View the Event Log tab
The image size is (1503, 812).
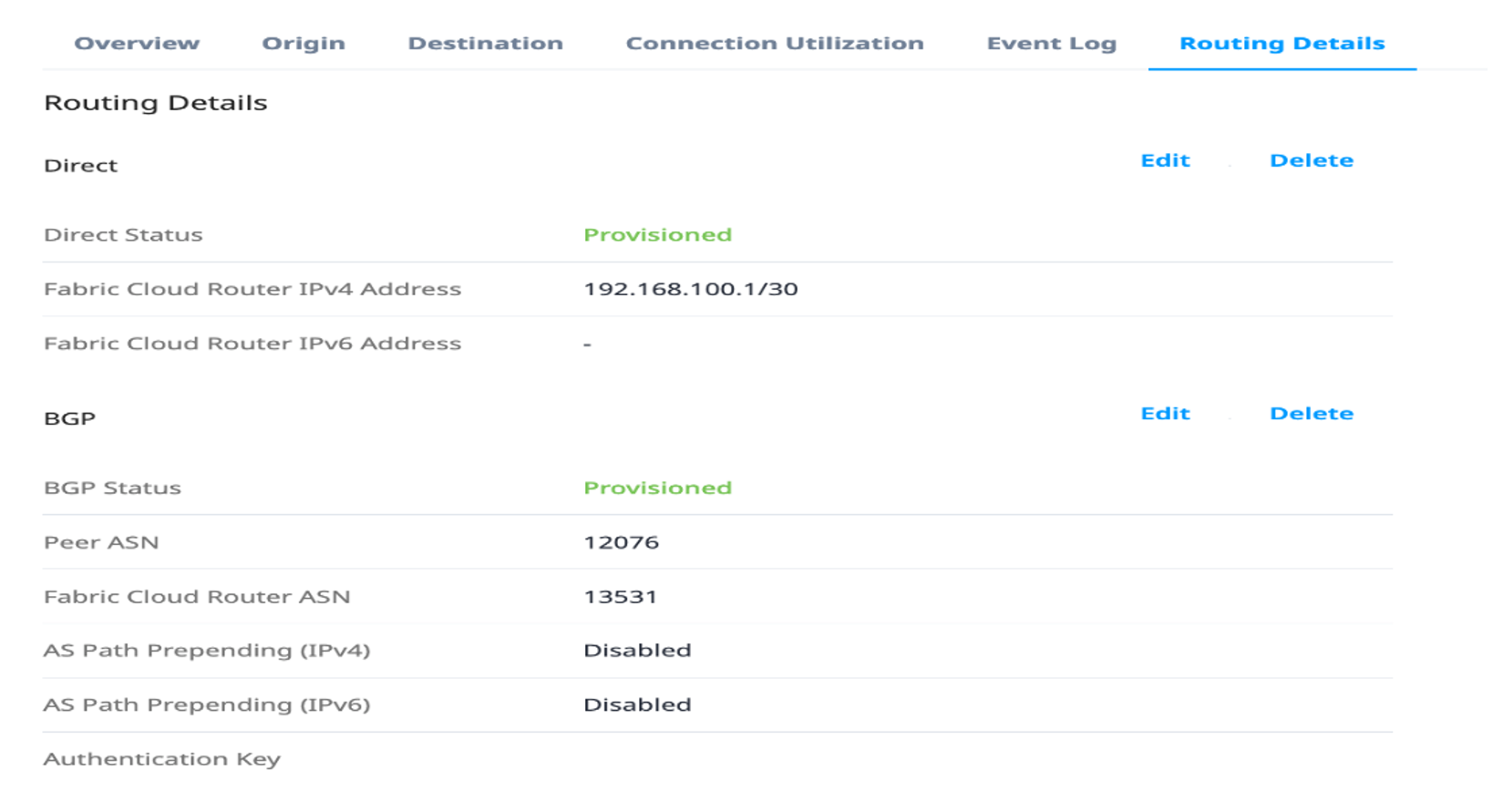1051,43
